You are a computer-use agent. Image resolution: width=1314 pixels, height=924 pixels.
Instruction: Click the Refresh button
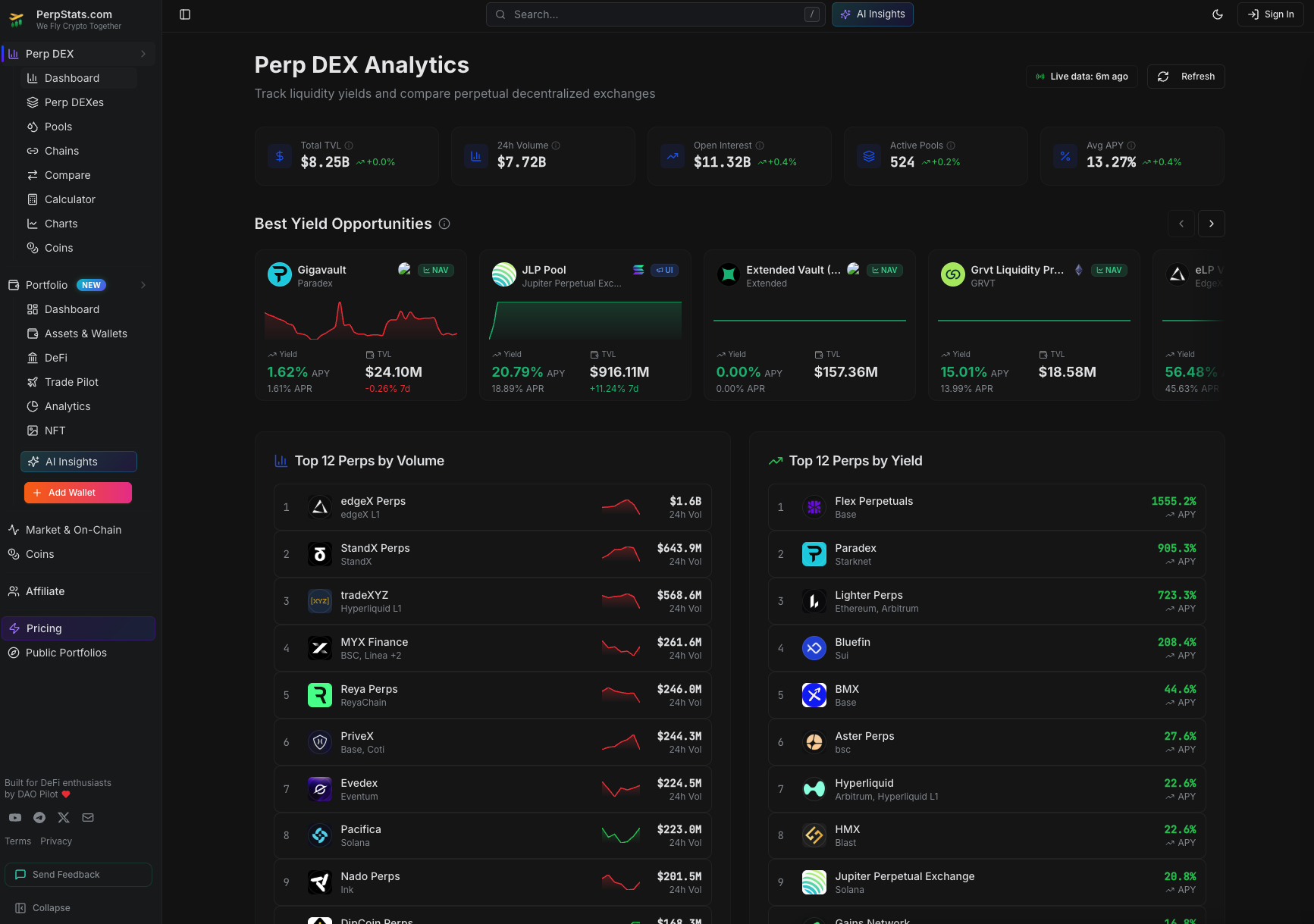pyautogui.click(x=1185, y=77)
